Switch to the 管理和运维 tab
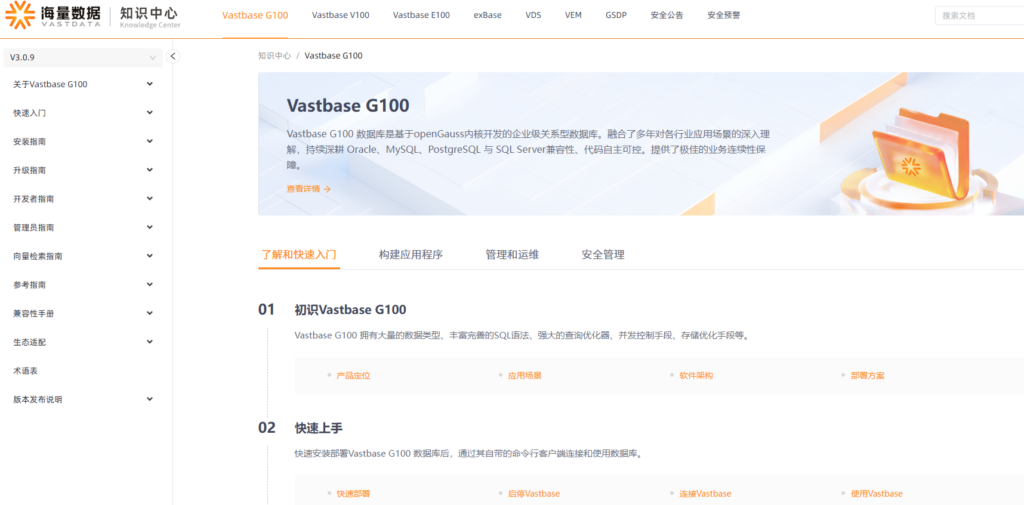This screenshot has width=1024, height=505. 512,255
